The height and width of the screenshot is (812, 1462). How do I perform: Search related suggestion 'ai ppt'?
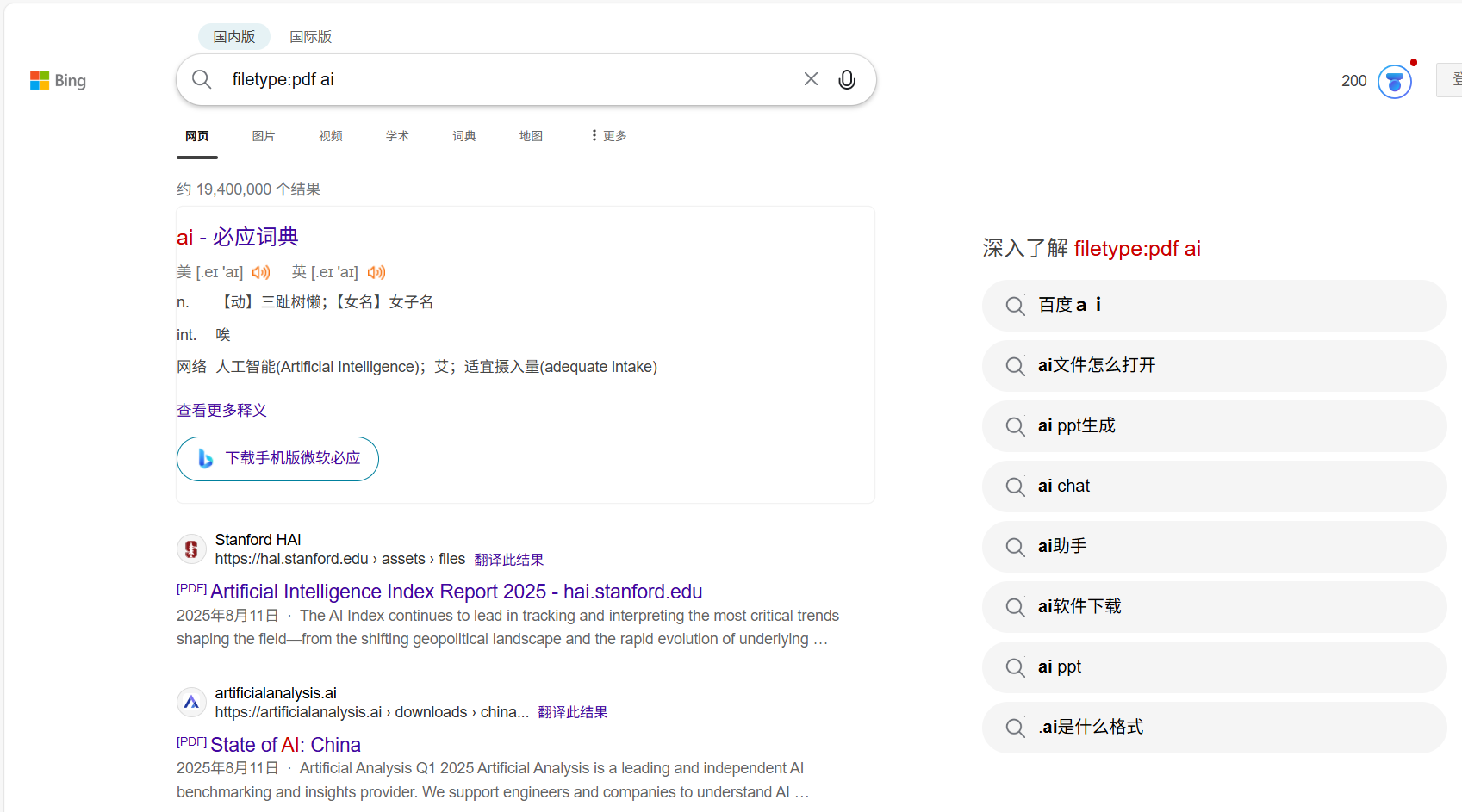(1214, 667)
